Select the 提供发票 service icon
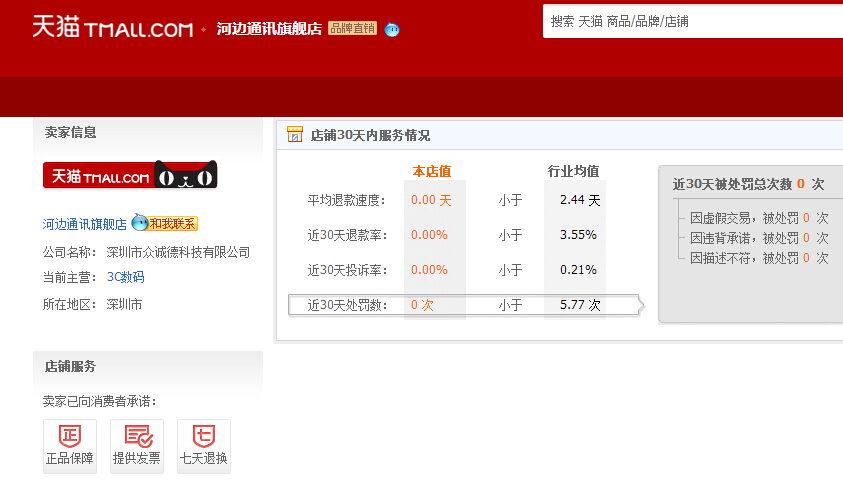The image size is (843, 489). click(x=137, y=446)
